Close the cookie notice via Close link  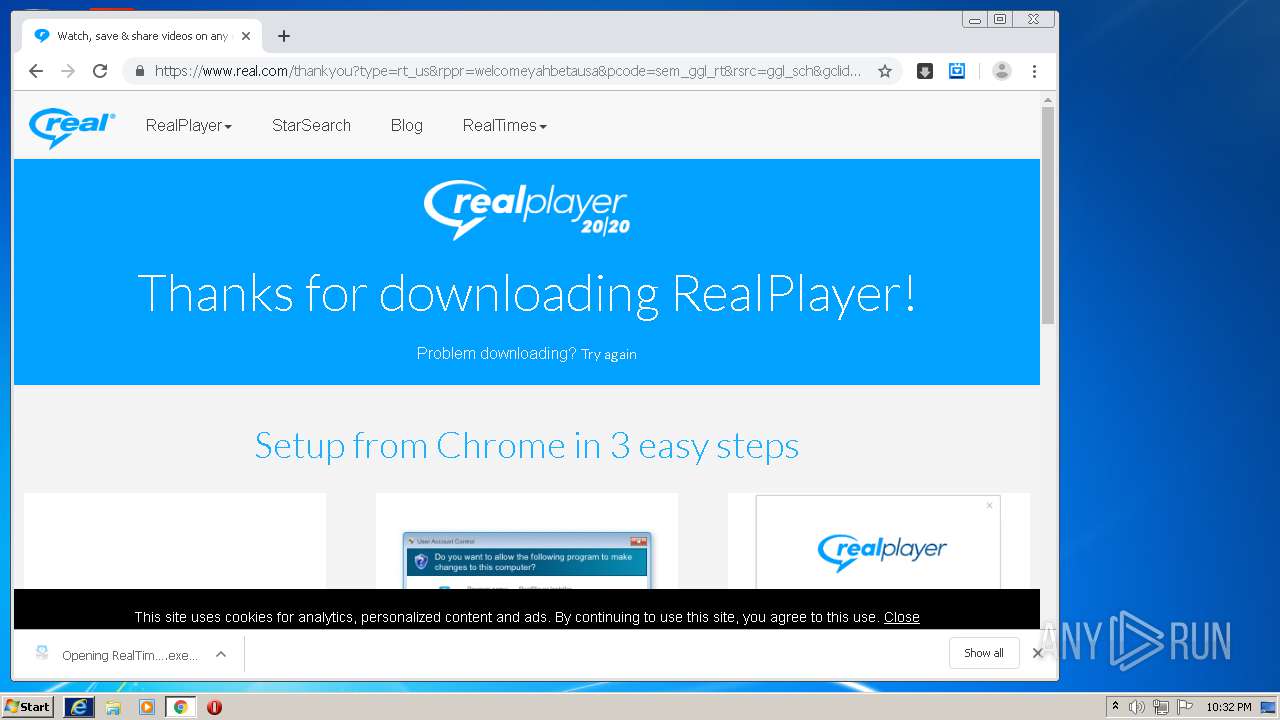(x=901, y=617)
